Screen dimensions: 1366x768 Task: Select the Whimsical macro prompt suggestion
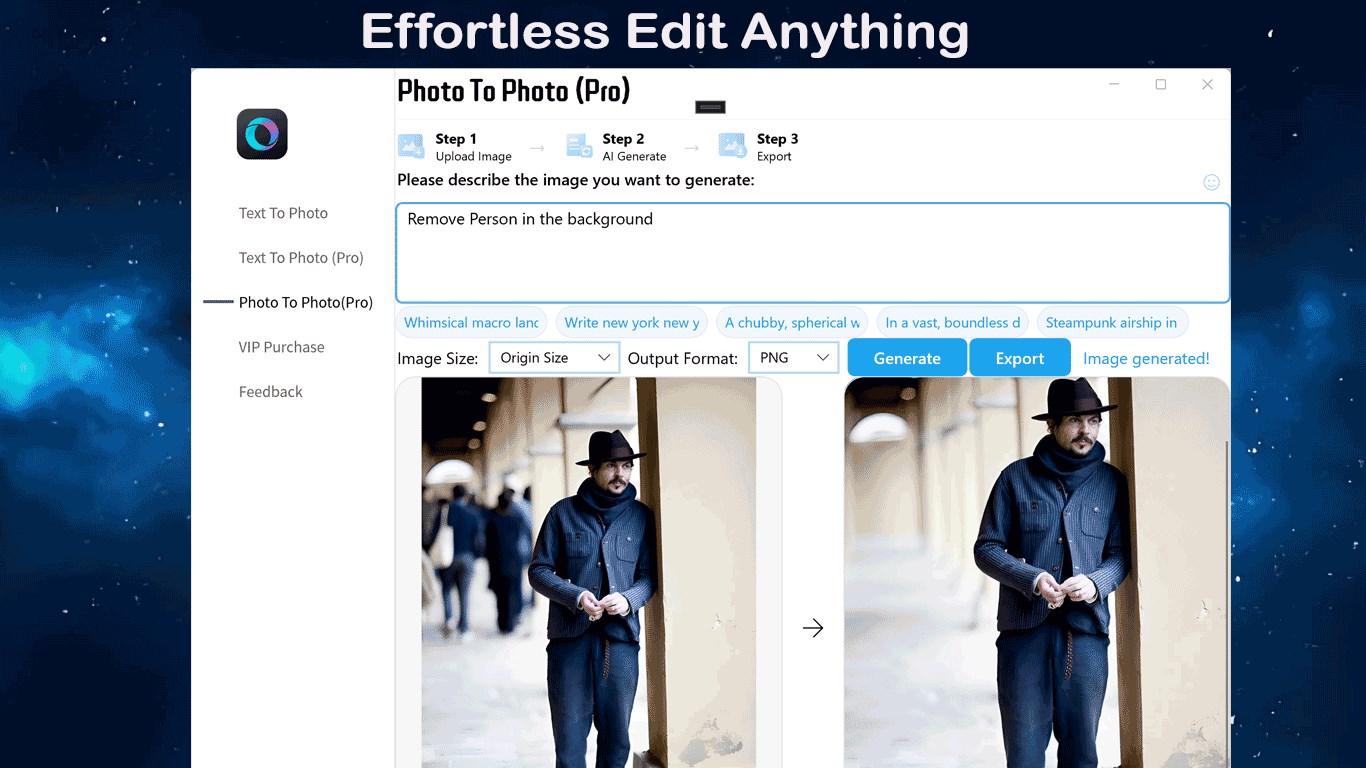click(471, 322)
